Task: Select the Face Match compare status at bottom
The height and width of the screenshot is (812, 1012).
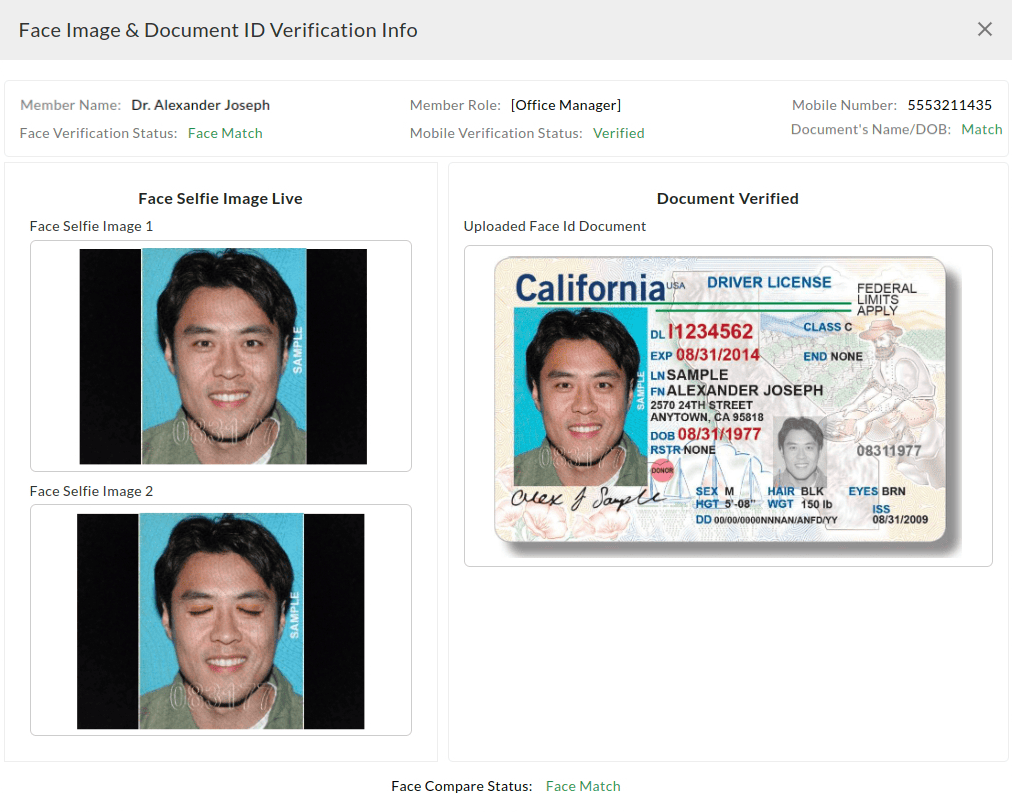Action: [x=583, y=786]
